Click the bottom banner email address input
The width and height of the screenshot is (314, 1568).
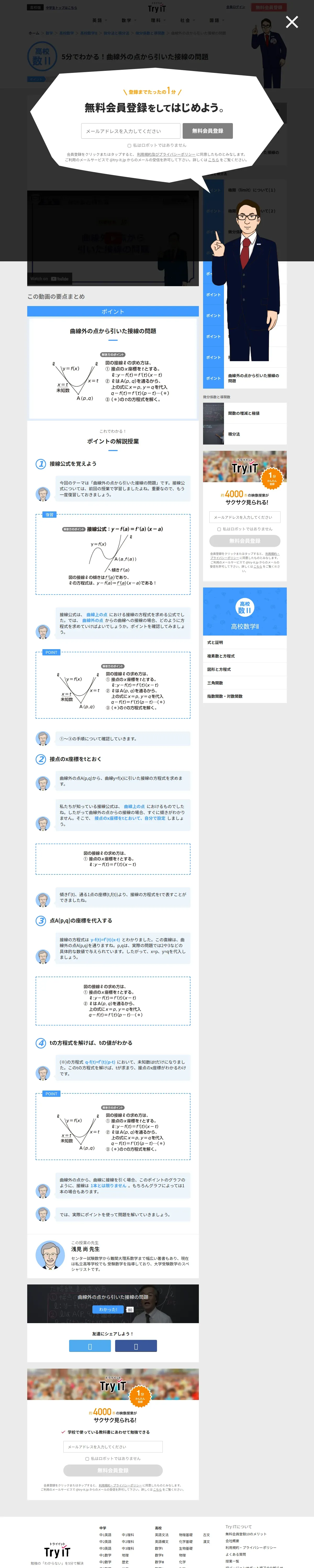pos(113,1447)
